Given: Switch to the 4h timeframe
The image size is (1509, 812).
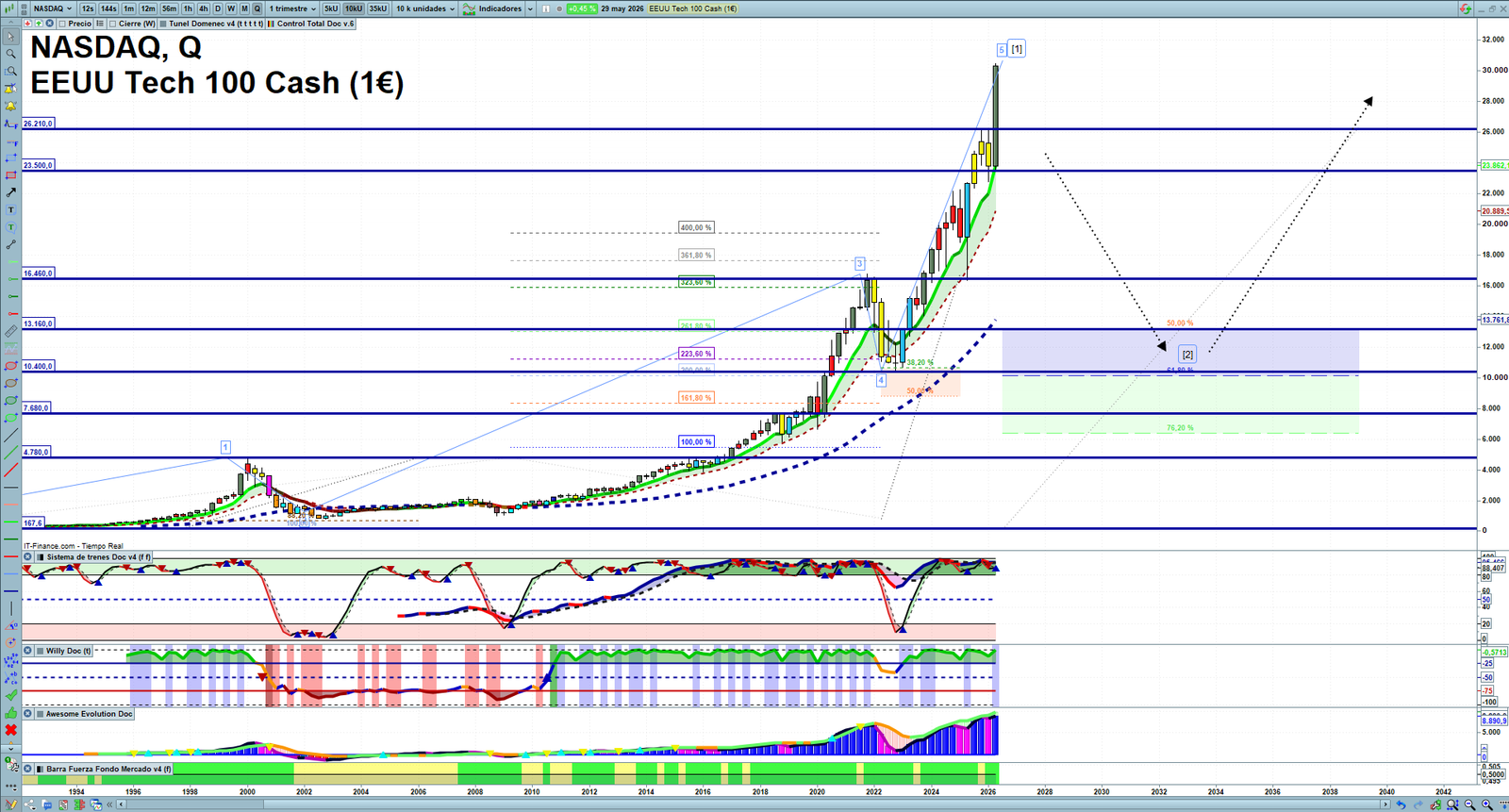Looking at the screenshot, I should click(x=203, y=8).
